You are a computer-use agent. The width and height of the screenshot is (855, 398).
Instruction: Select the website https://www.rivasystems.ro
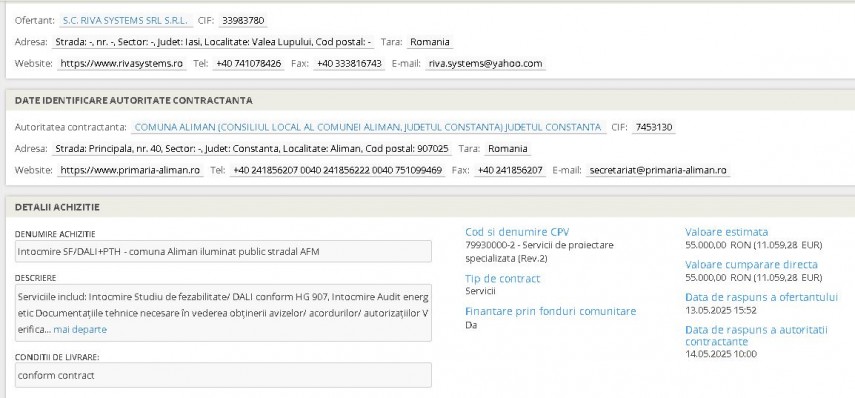point(122,63)
